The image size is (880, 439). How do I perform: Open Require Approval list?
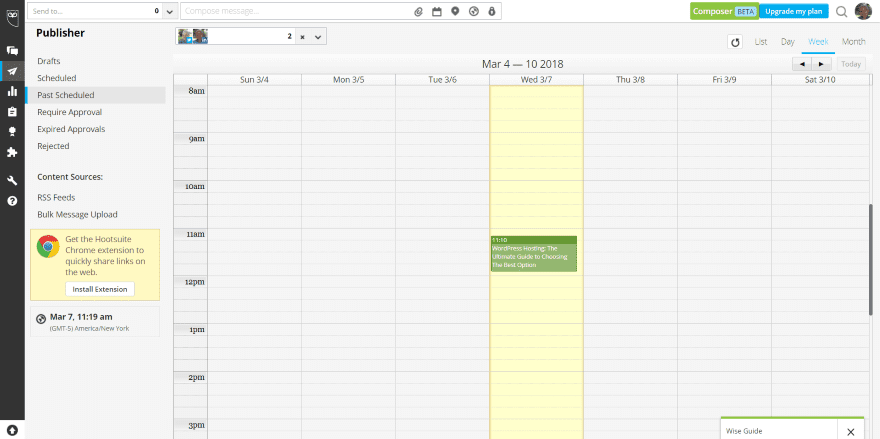70,112
